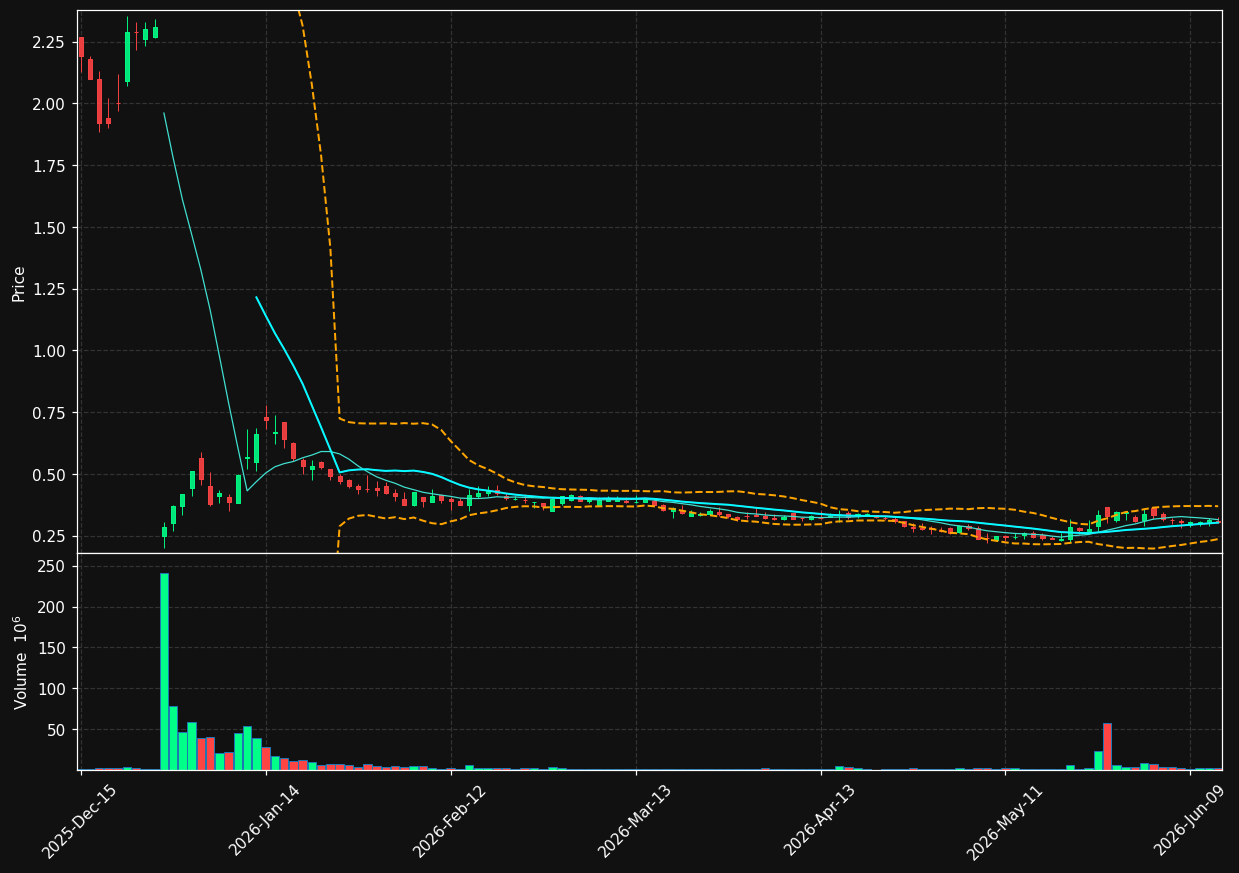Select the 2025-Dec-15 date label
1239x873 pixels.
[79, 821]
